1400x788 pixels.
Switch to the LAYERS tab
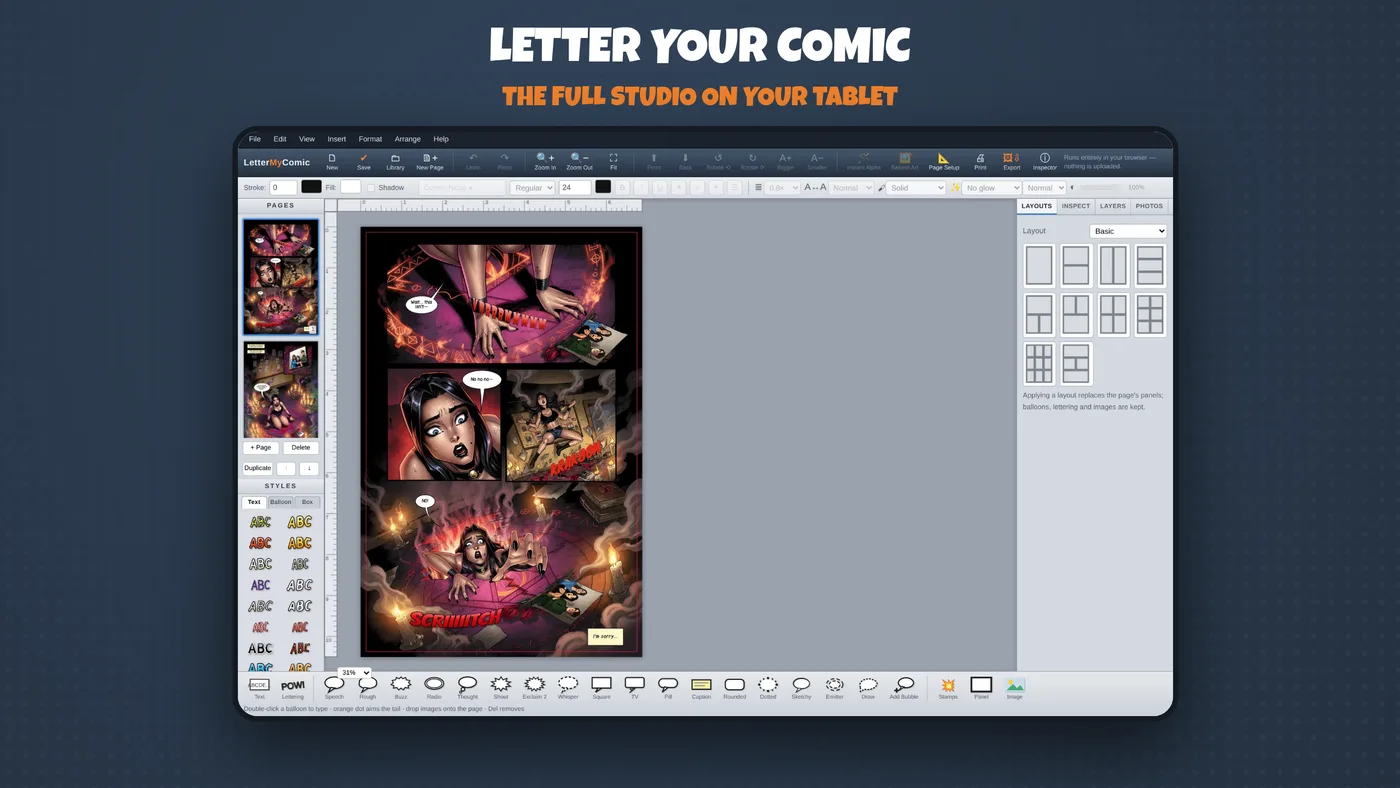(x=1113, y=206)
